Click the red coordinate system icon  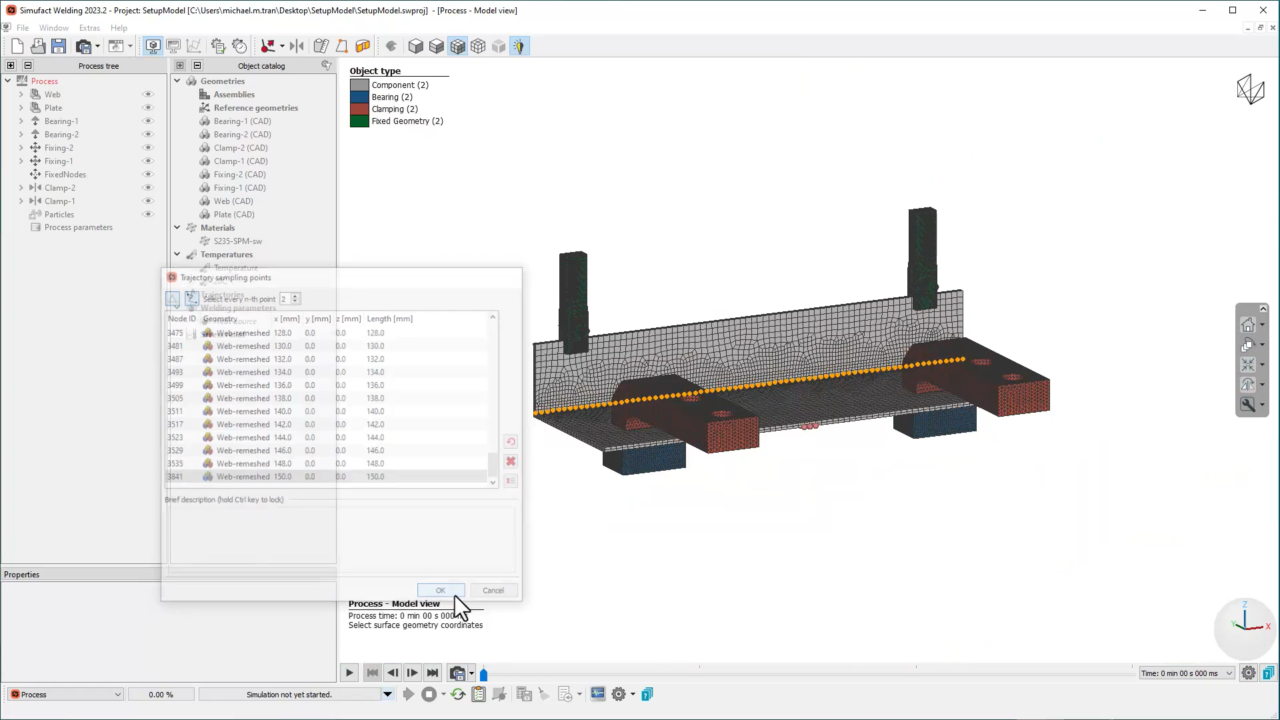268,46
